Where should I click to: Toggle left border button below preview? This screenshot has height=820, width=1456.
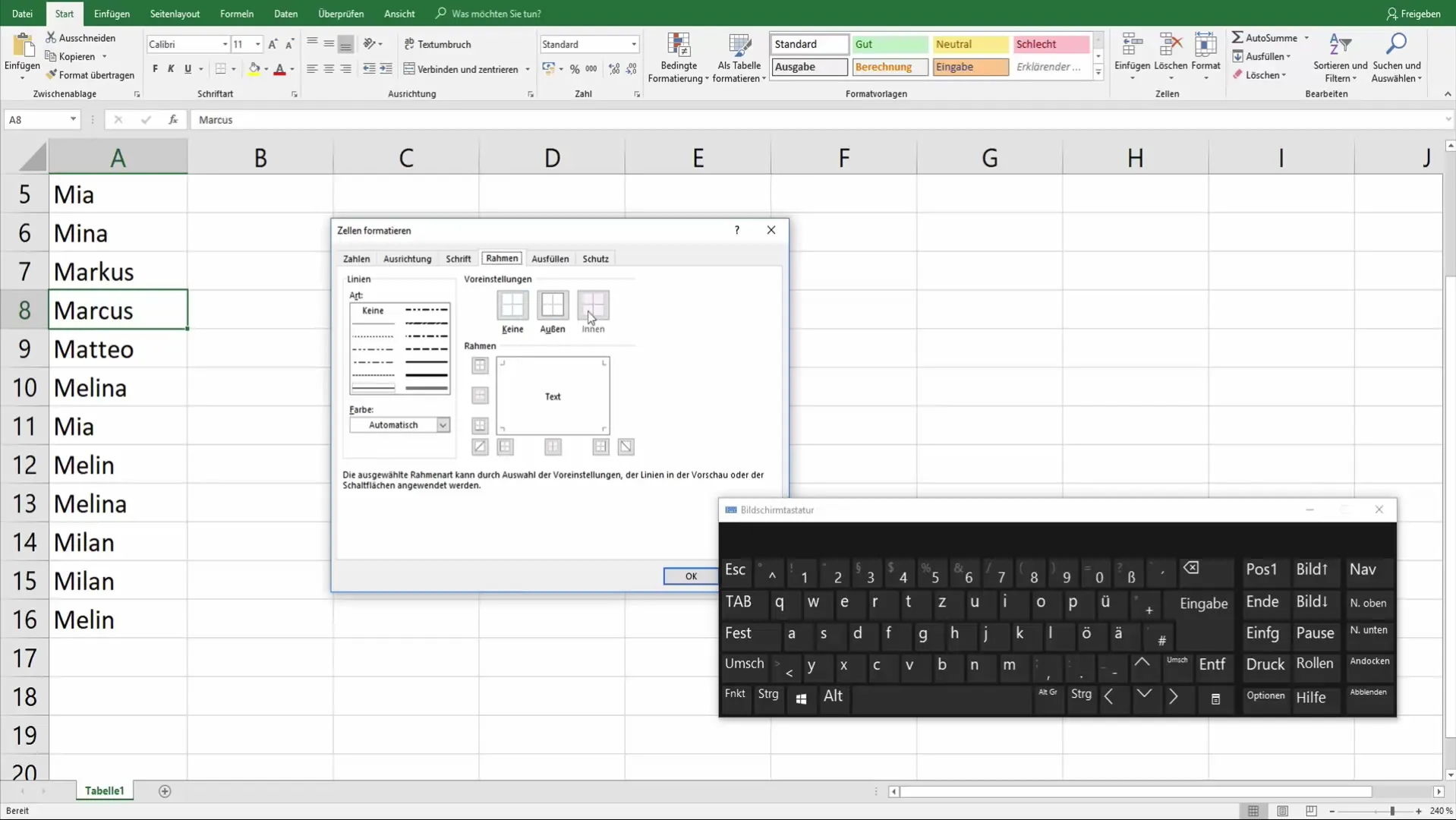pyautogui.click(x=506, y=447)
